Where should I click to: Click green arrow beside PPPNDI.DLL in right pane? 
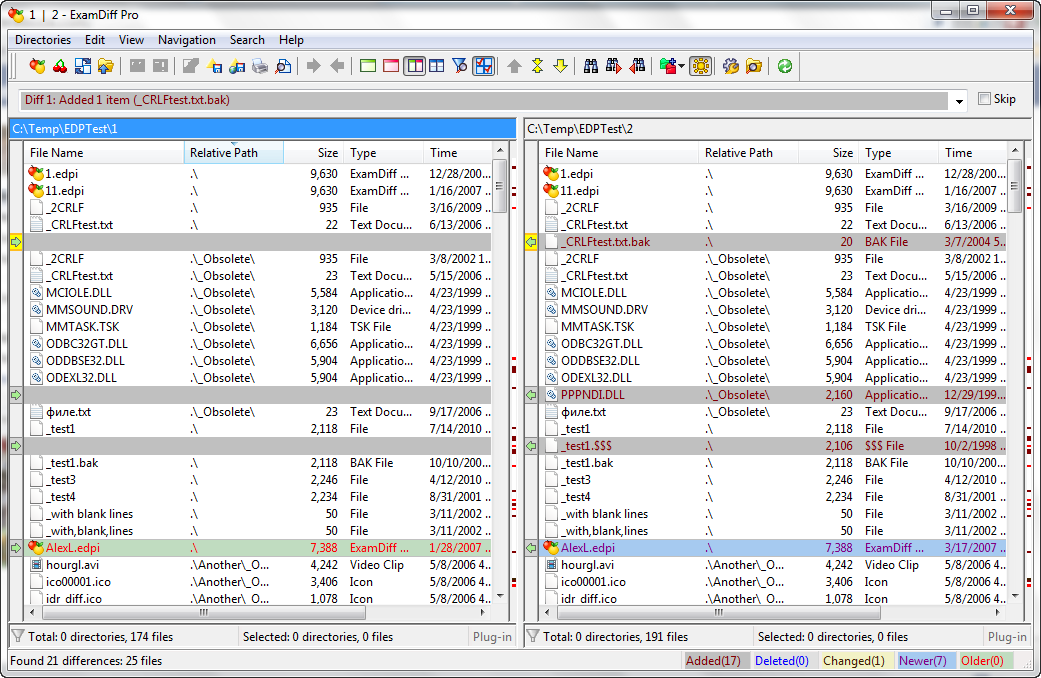click(x=531, y=395)
